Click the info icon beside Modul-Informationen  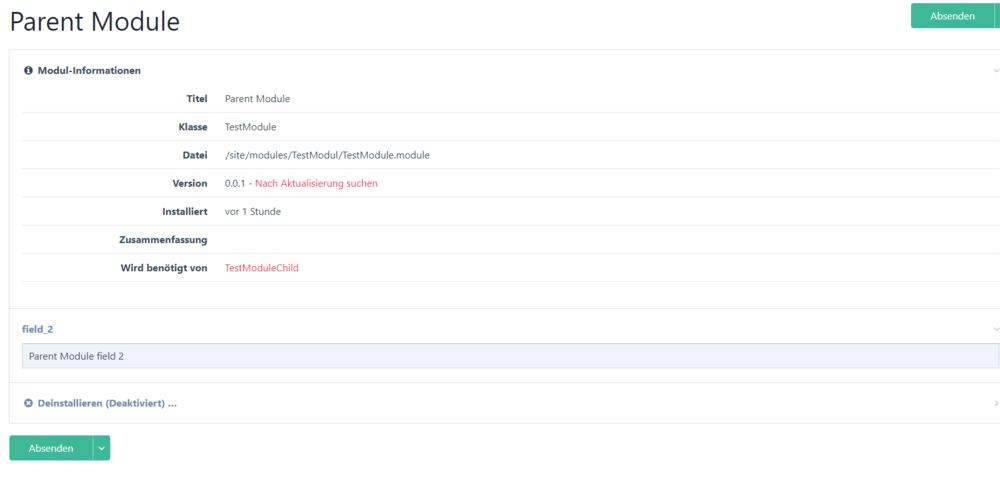[28, 71]
